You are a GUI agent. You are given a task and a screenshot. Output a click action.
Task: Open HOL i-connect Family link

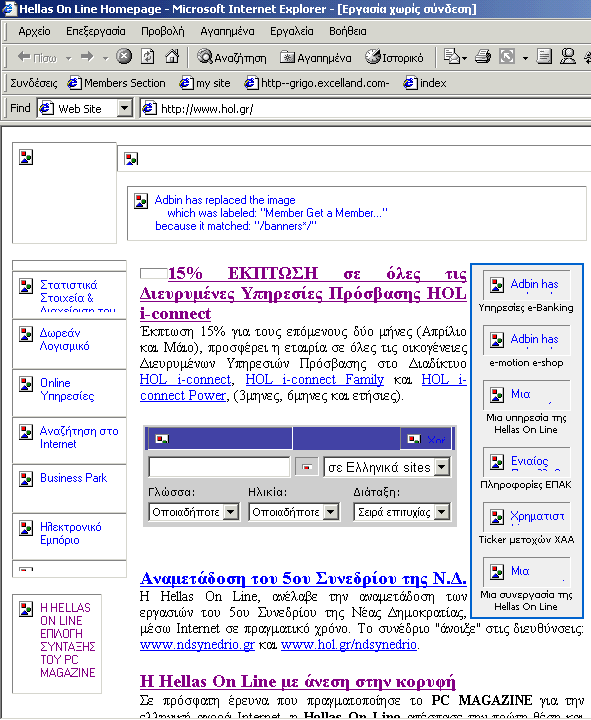pos(315,379)
